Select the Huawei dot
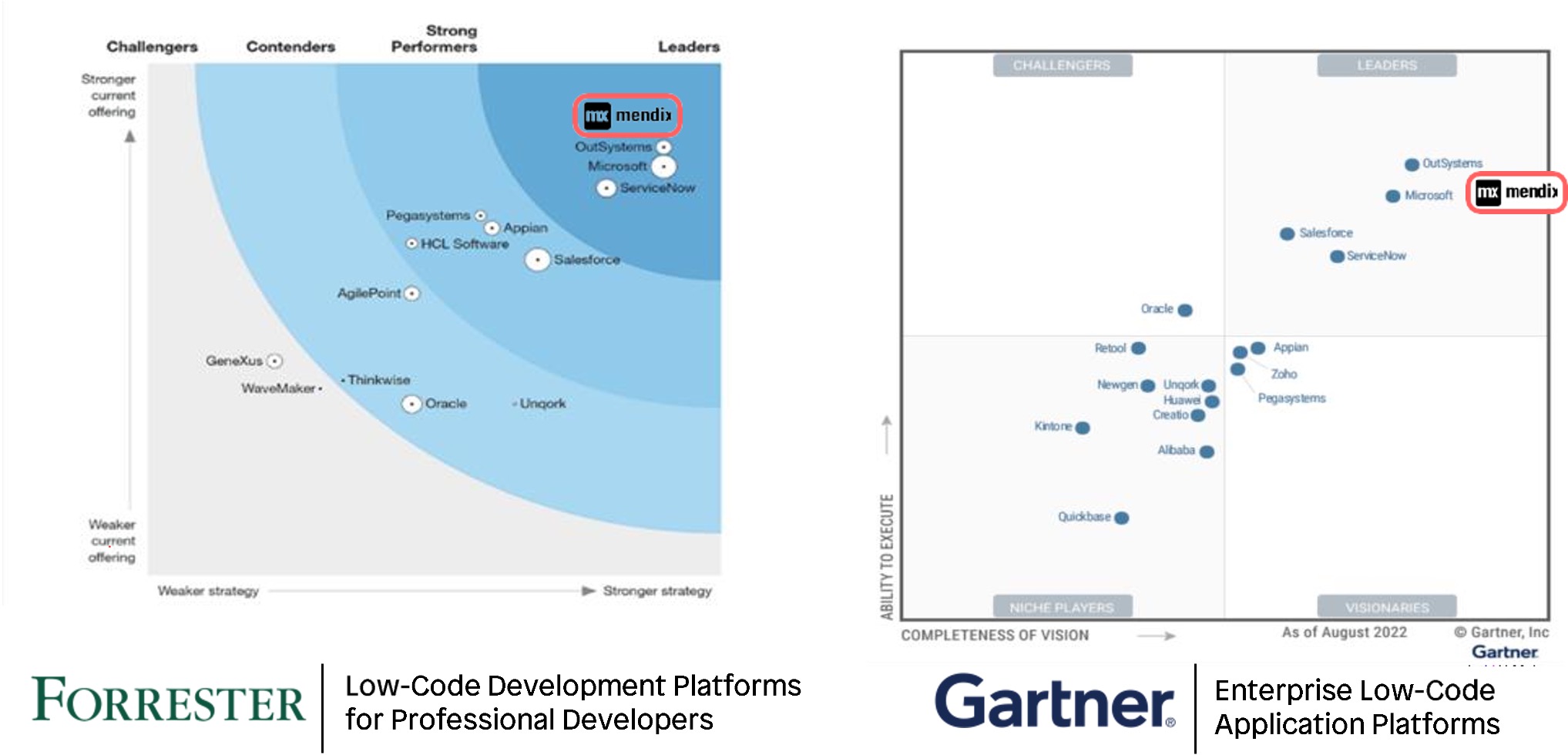Screen dimensions: 1568x755 pos(1212,402)
